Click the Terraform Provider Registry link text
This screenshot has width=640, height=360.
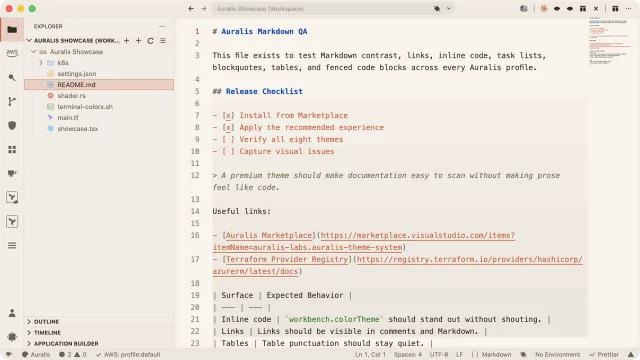tap(287, 259)
